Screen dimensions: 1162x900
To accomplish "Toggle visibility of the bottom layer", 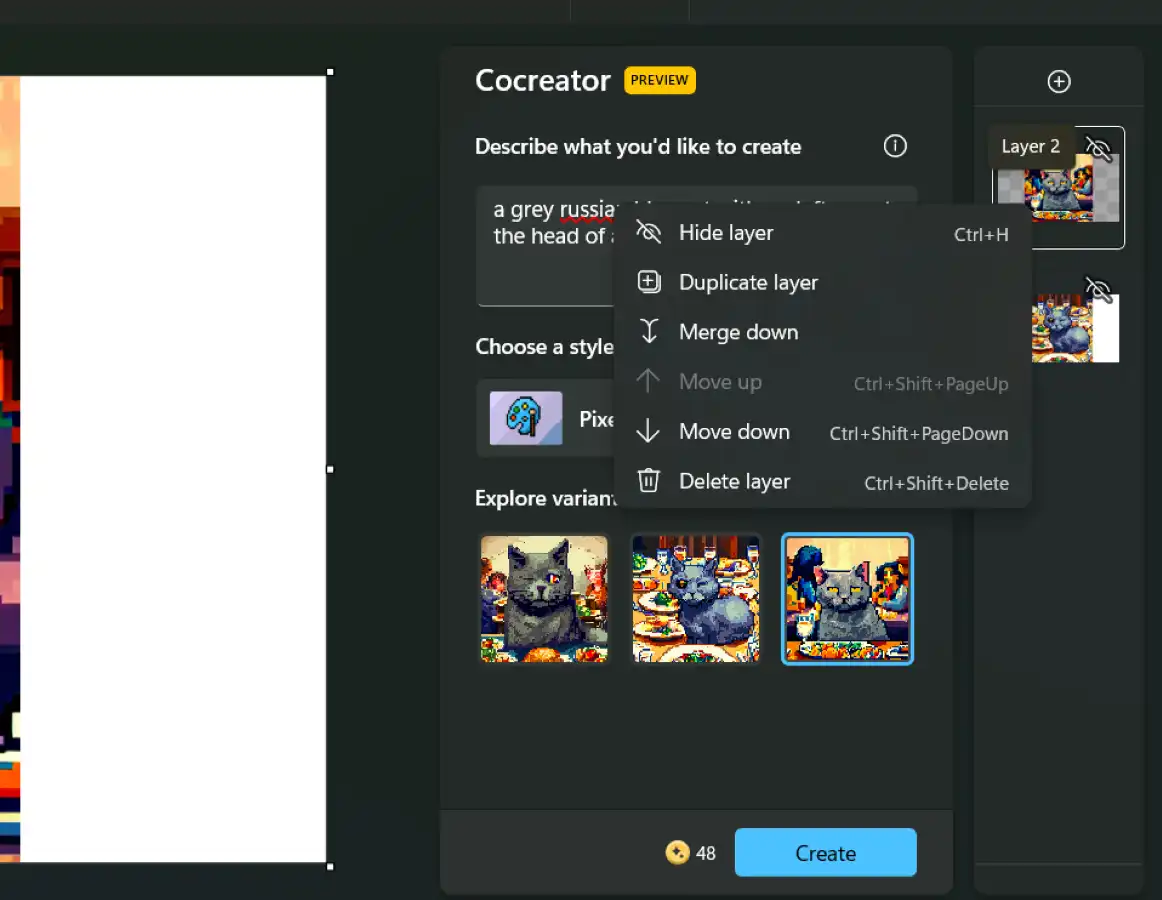I will tap(1098, 290).
